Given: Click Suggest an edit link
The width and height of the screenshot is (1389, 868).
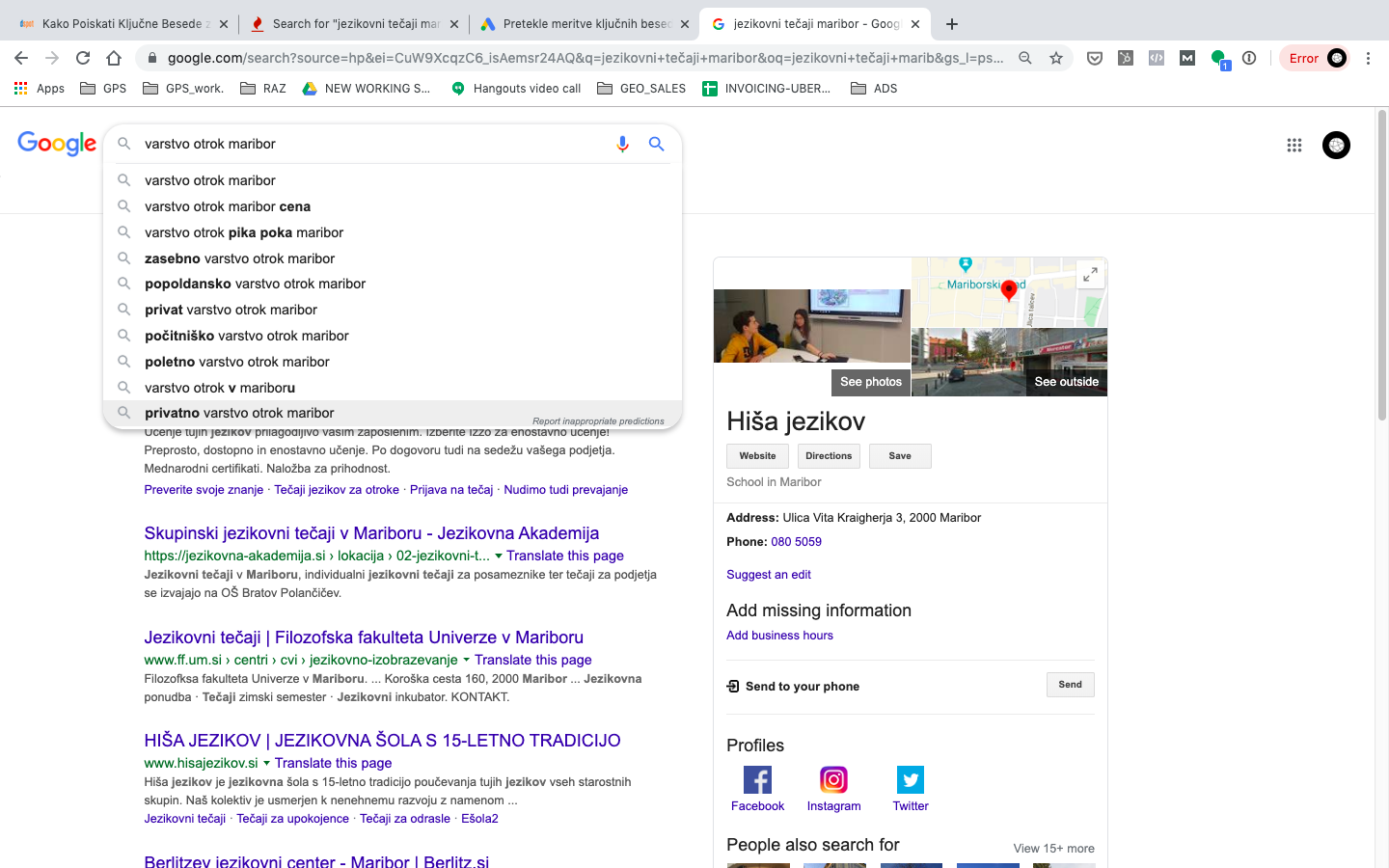Looking at the screenshot, I should (x=769, y=575).
